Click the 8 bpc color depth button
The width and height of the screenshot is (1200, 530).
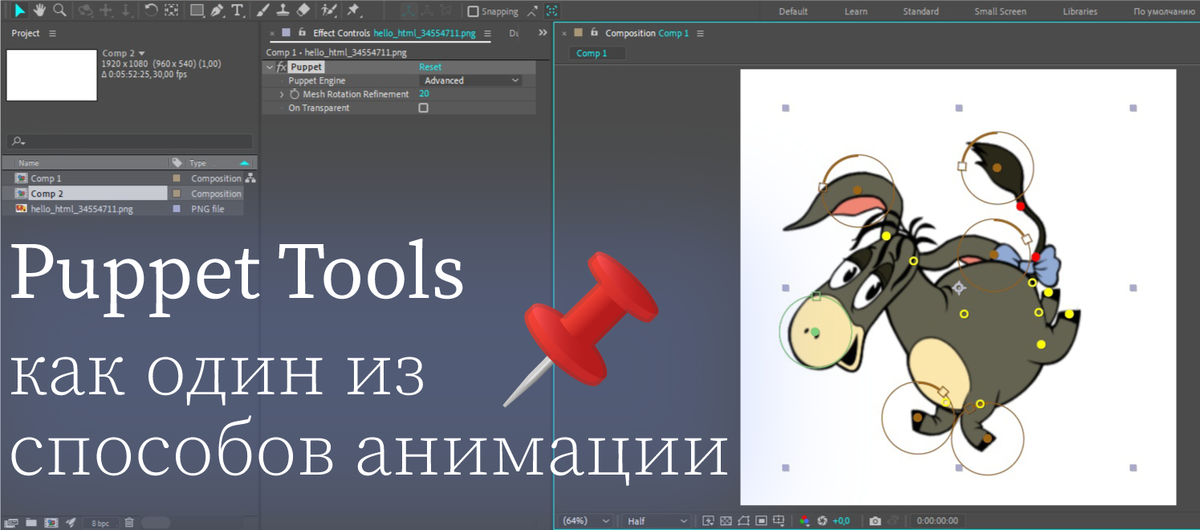pyautogui.click(x=101, y=522)
